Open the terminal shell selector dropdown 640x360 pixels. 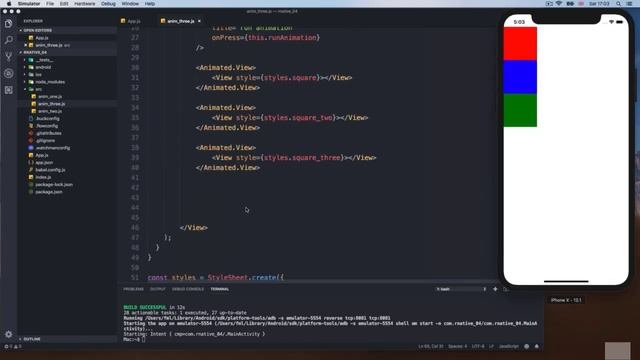[x=461, y=289]
